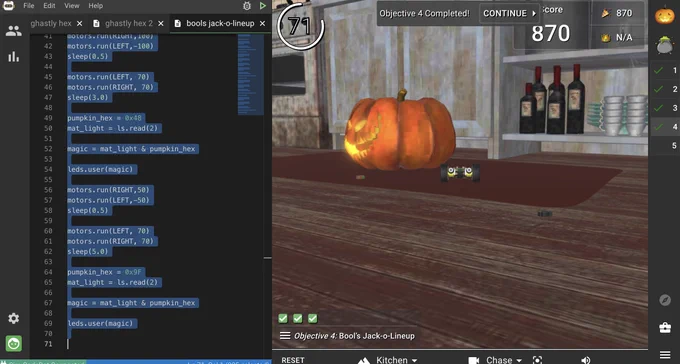This screenshot has width=680, height=364.
Task: Expand the Kitchen environment dropdown
Action: click(396, 360)
